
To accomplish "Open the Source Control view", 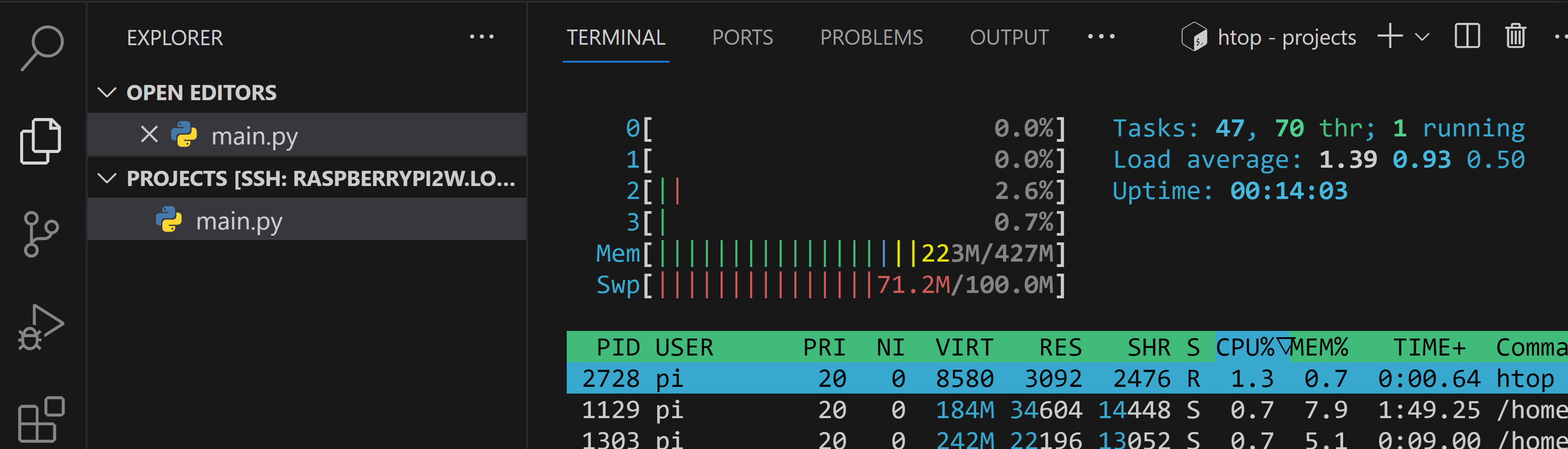I will [x=41, y=234].
